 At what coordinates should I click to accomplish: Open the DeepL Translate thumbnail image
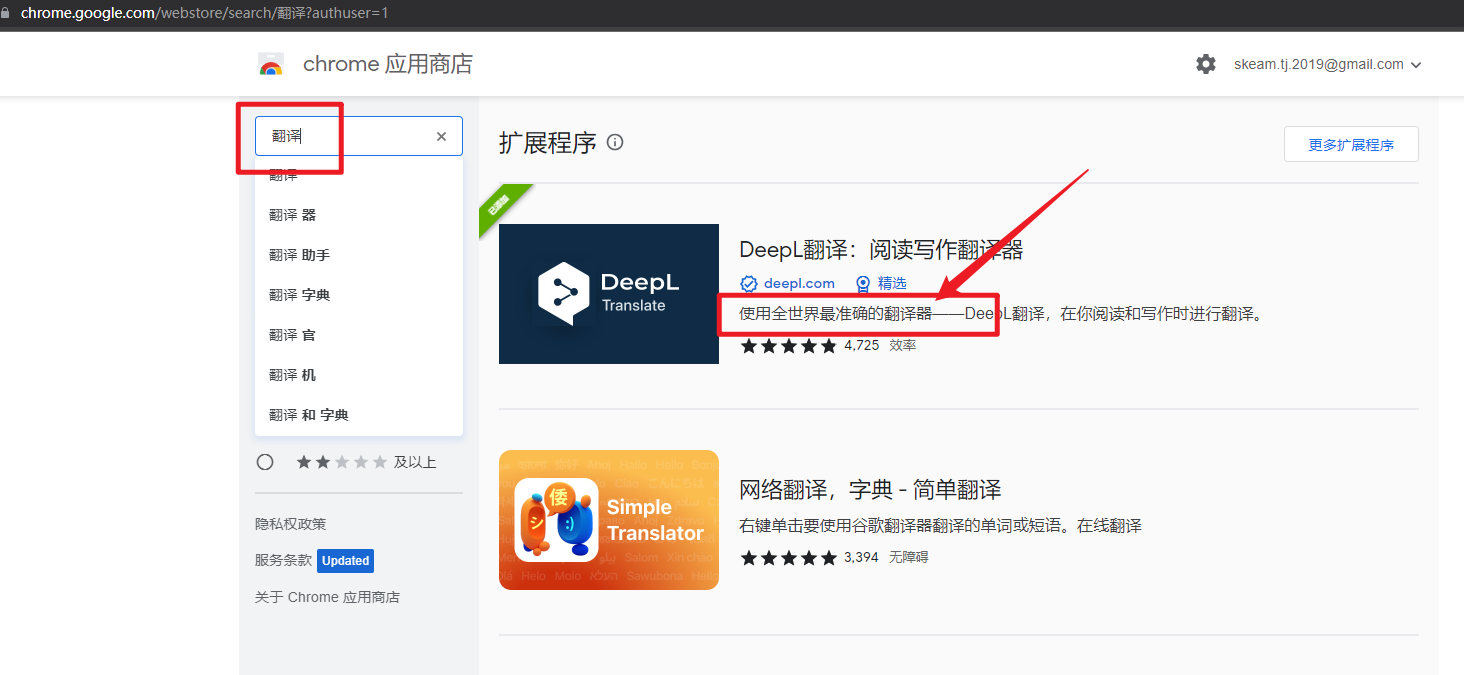click(609, 294)
